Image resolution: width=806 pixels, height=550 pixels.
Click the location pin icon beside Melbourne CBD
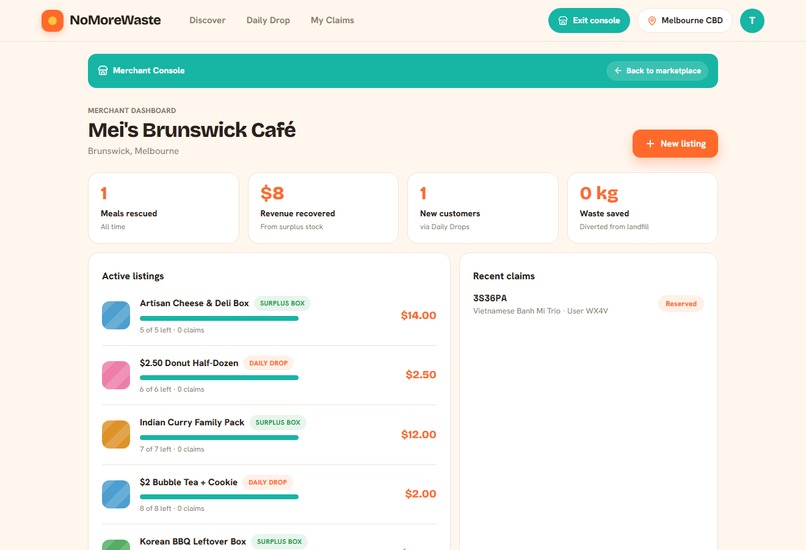coord(652,21)
